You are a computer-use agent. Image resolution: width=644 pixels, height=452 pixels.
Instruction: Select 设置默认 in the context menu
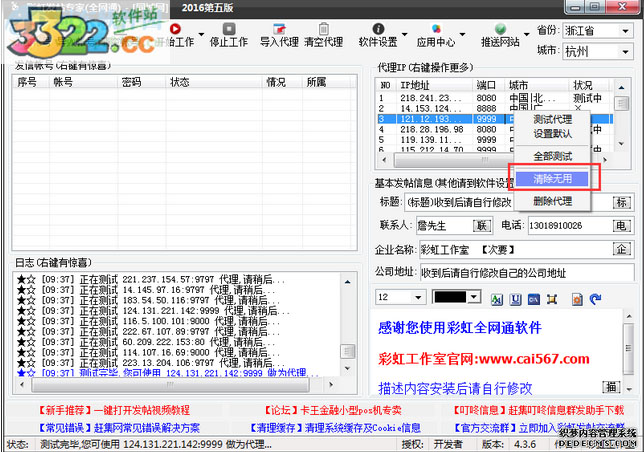pyautogui.click(x=552, y=134)
